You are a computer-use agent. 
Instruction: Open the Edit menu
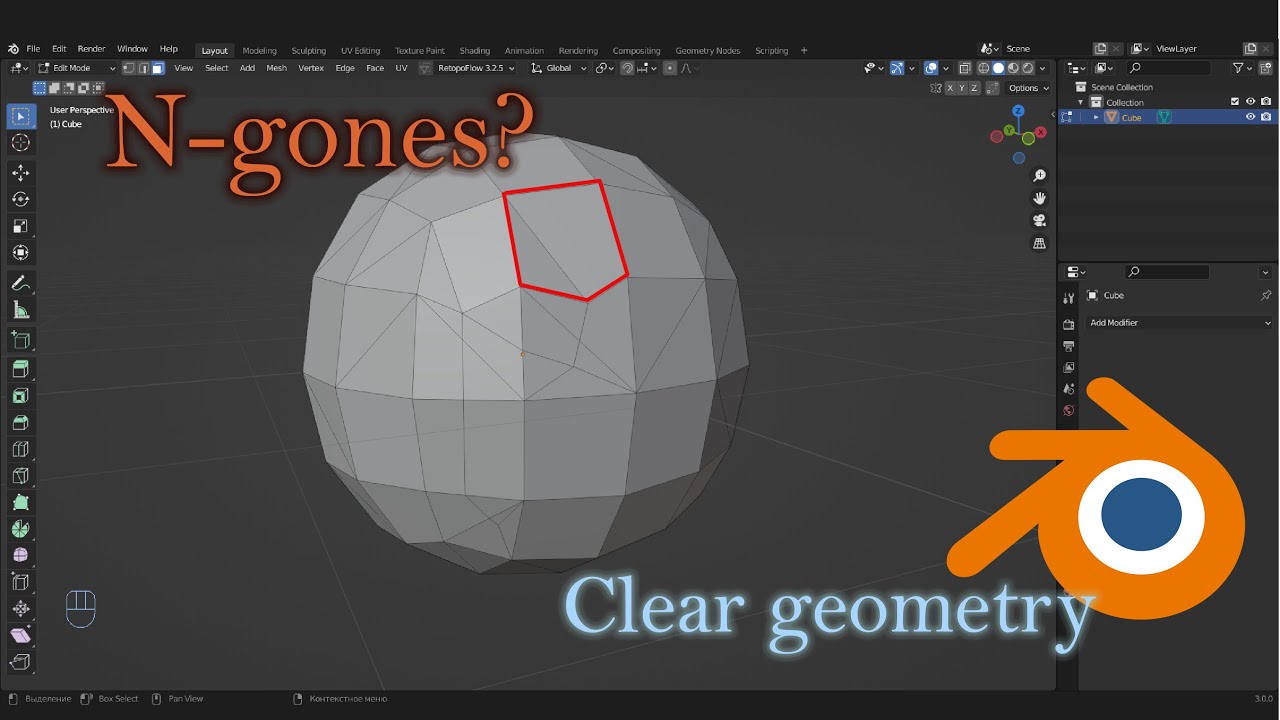coord(59,48)
